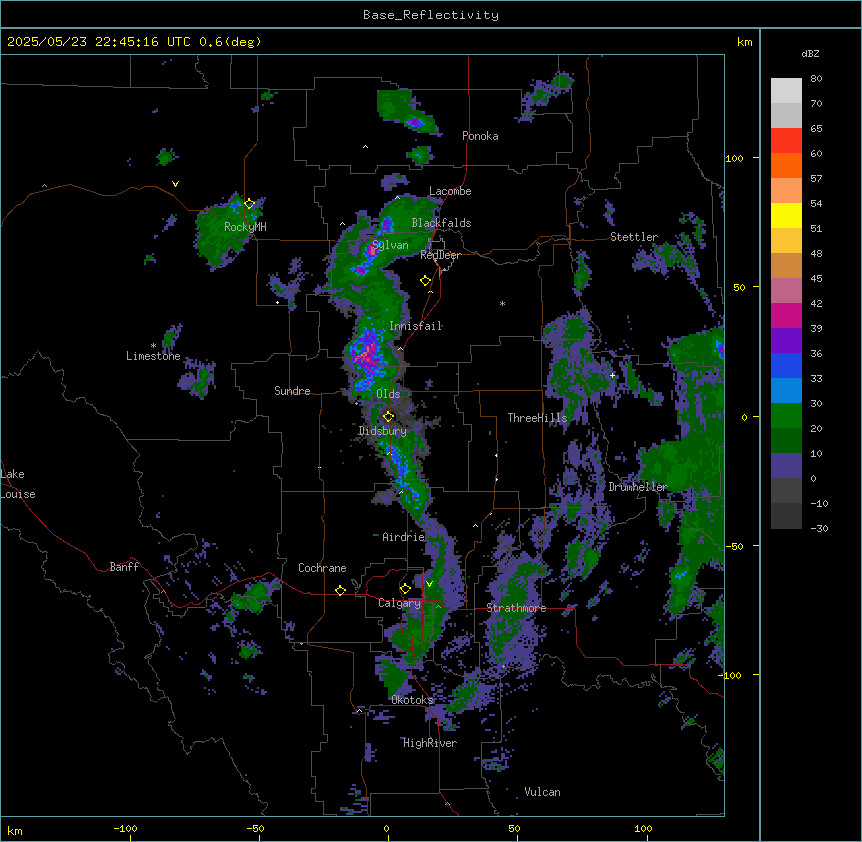
Task: Click the Innisfail city label
Action: [416, 326]
